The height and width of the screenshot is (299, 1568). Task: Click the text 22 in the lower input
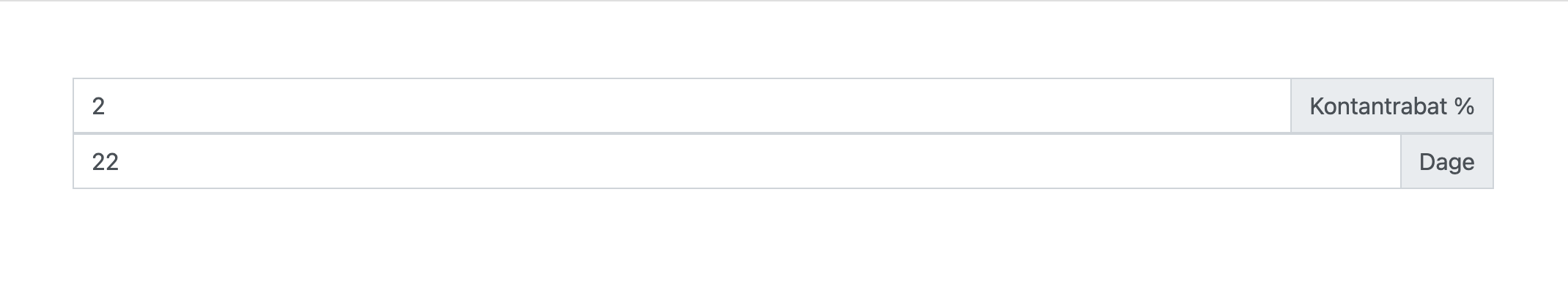coord(106,162)
